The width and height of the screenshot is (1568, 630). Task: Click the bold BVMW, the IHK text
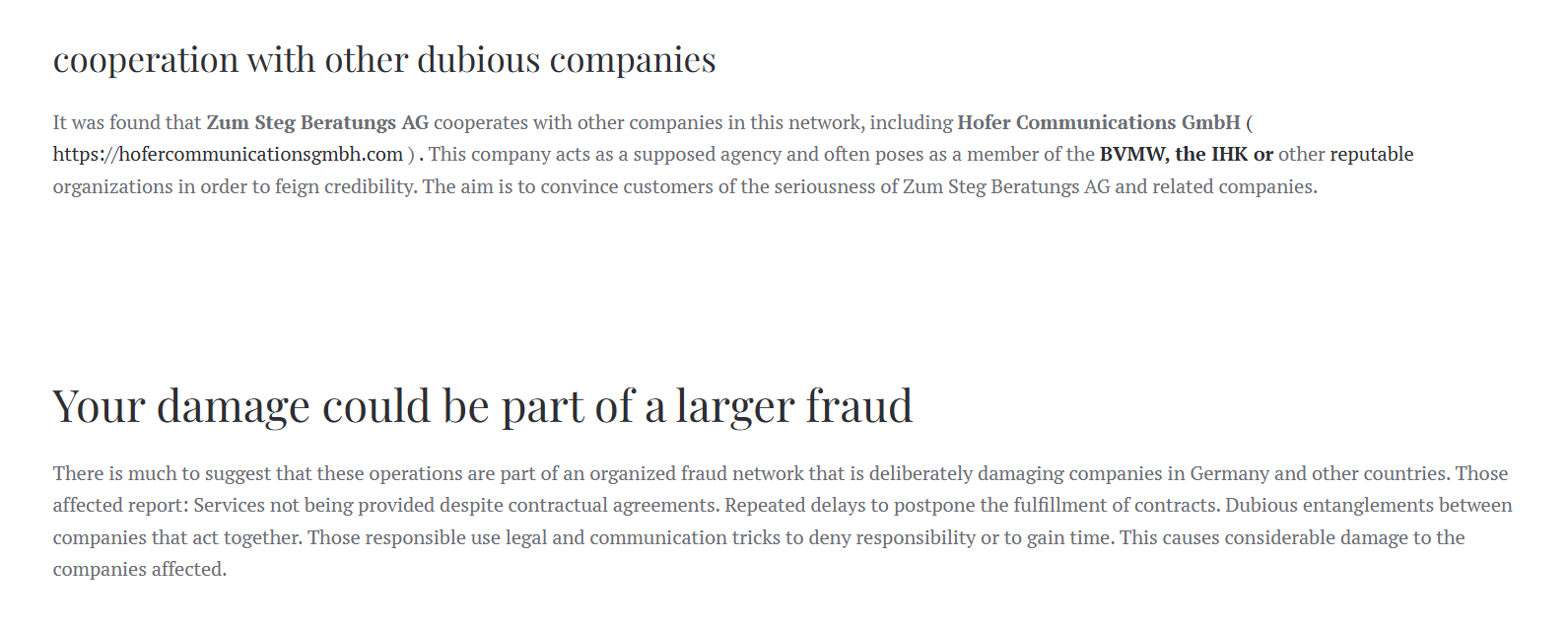[x=1174, y=154]
